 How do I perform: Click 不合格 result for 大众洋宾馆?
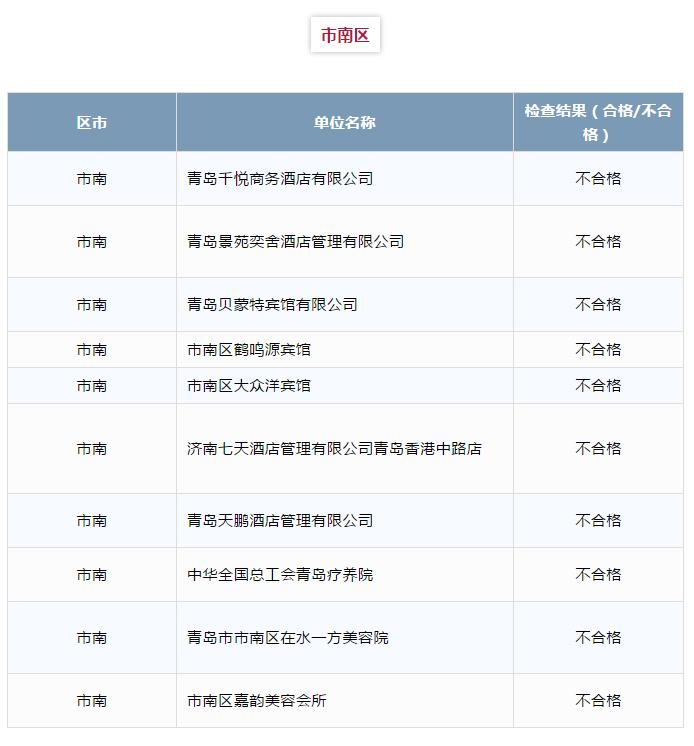click(598, 385)
